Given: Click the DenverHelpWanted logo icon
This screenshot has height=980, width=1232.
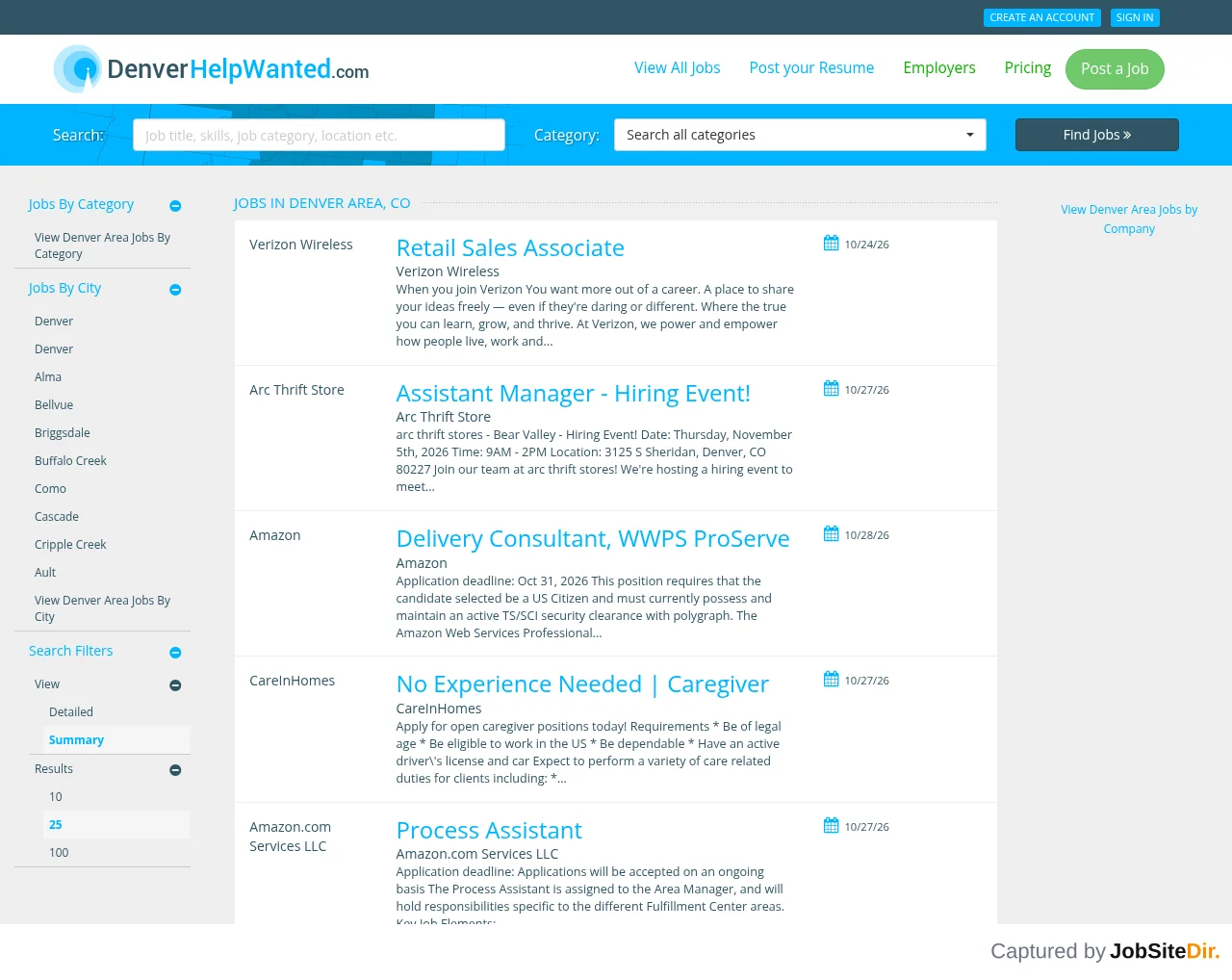Looking at the screenshot, I should [x=78, y=68].
